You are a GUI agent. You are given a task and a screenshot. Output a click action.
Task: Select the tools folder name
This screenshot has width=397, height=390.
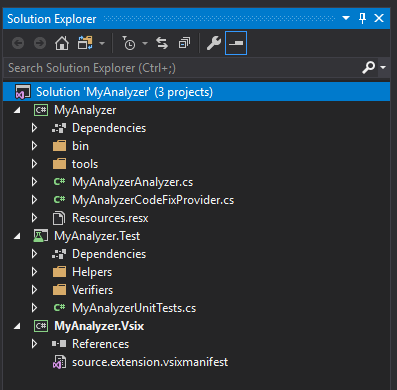click(85, 164)
